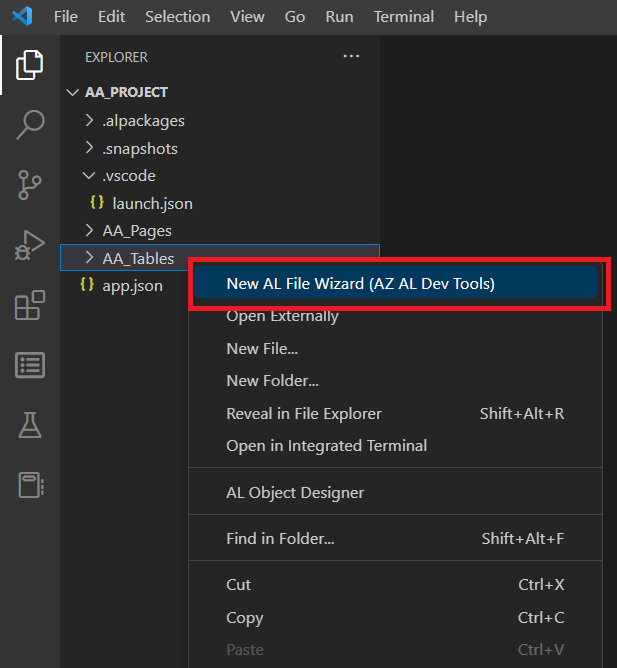Open the Help menu

(x=470, y=17)
